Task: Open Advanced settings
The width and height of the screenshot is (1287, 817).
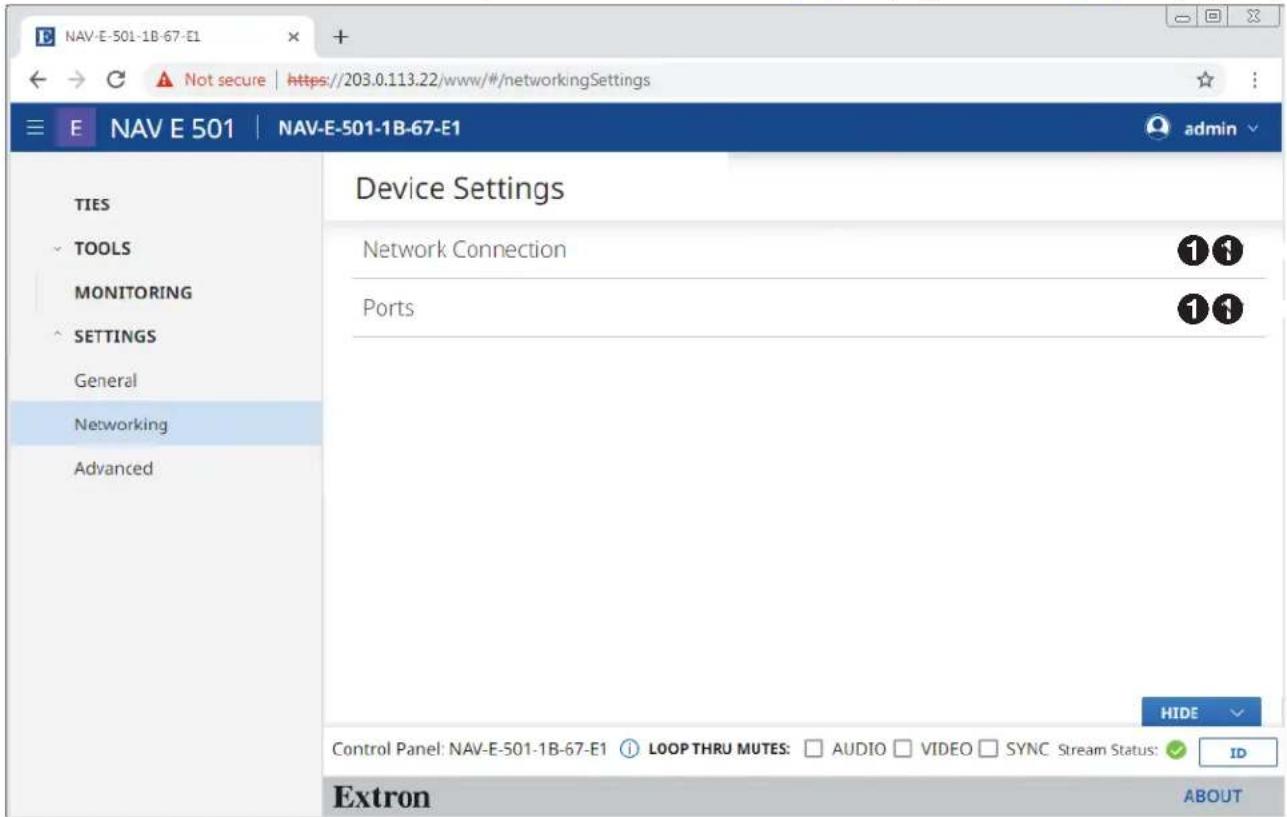Action: point(113,468)
